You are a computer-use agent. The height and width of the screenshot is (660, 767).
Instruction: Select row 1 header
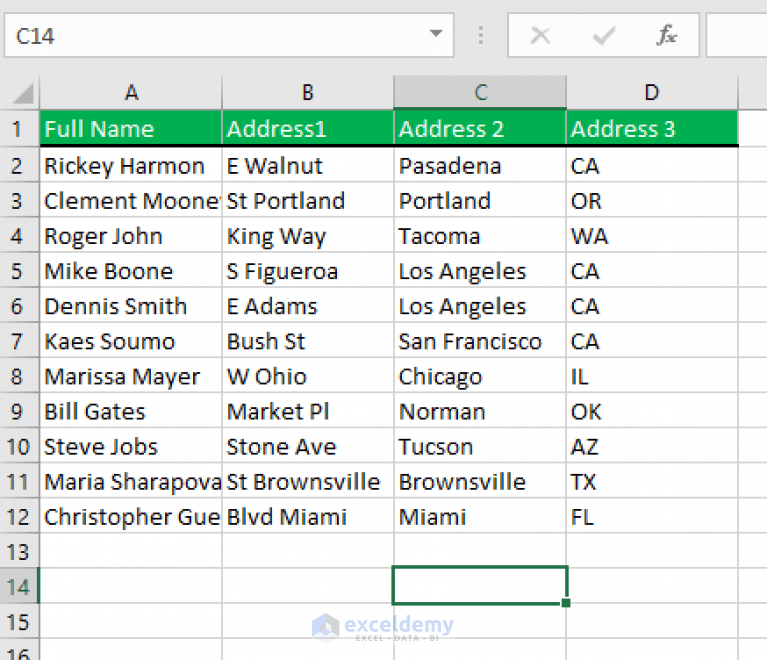[x=19, y=129]
